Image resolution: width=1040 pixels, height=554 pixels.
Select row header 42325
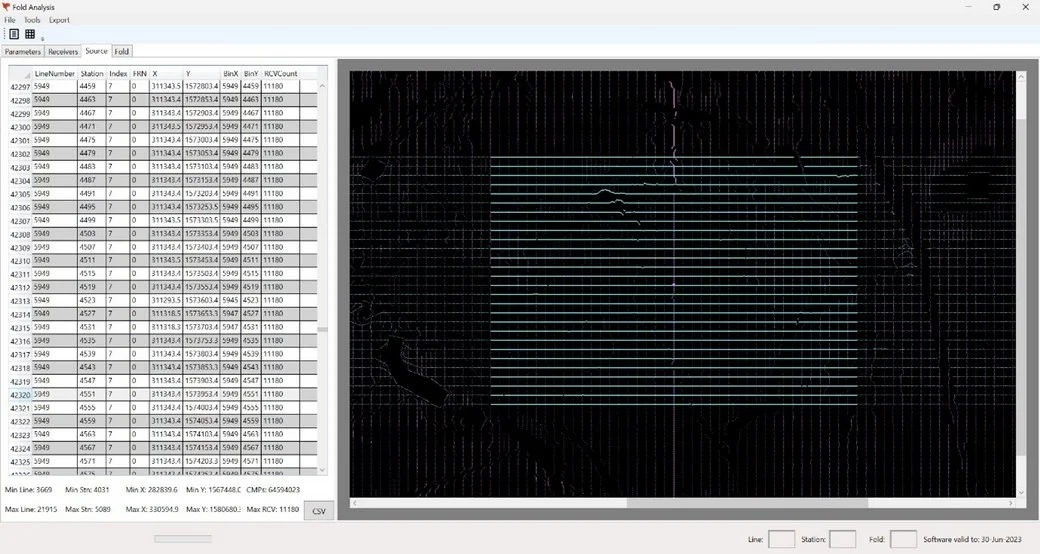20,461
